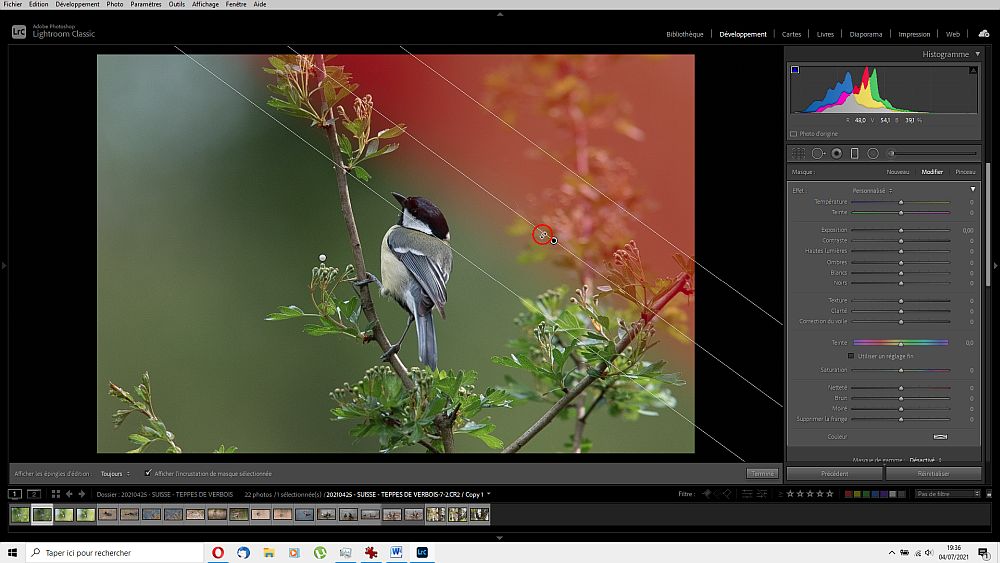Switch to the Bibliothèque module
The image size is (1000, 563).
685,34
